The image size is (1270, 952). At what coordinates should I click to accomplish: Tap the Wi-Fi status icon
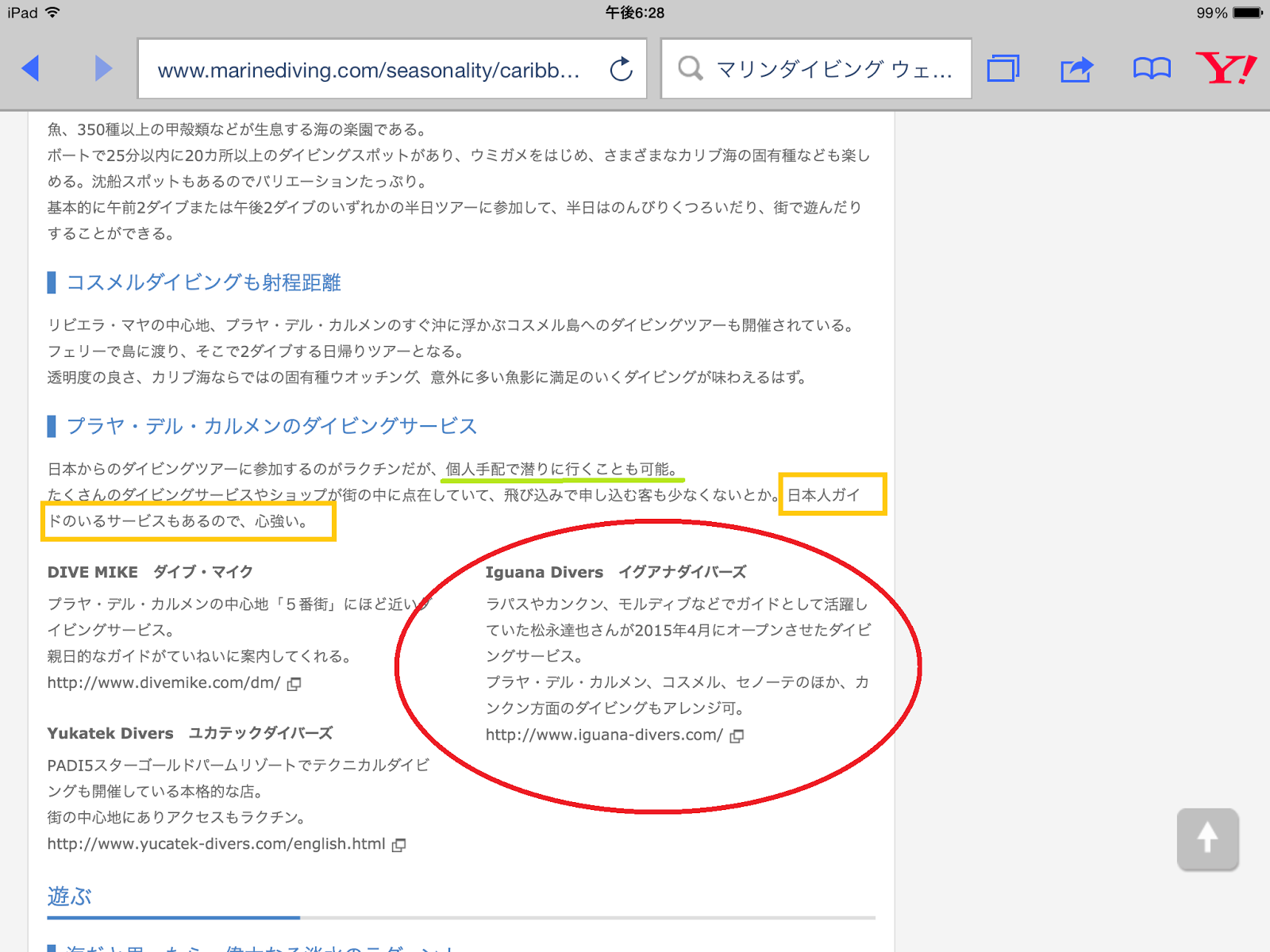tap(53, 12)
